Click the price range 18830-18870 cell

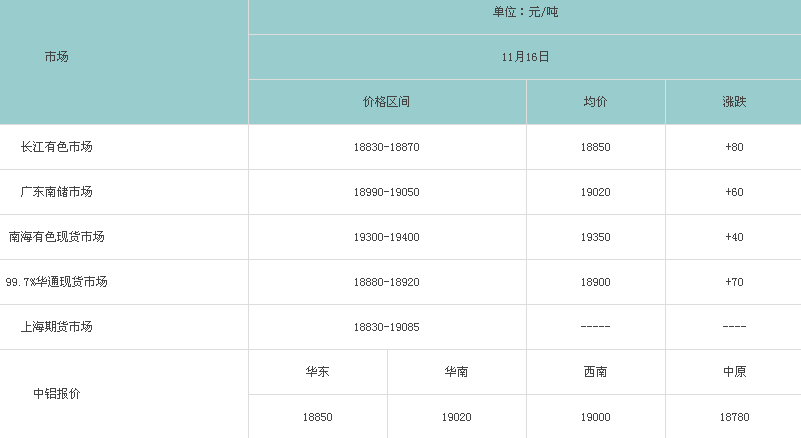click(387, 147)
